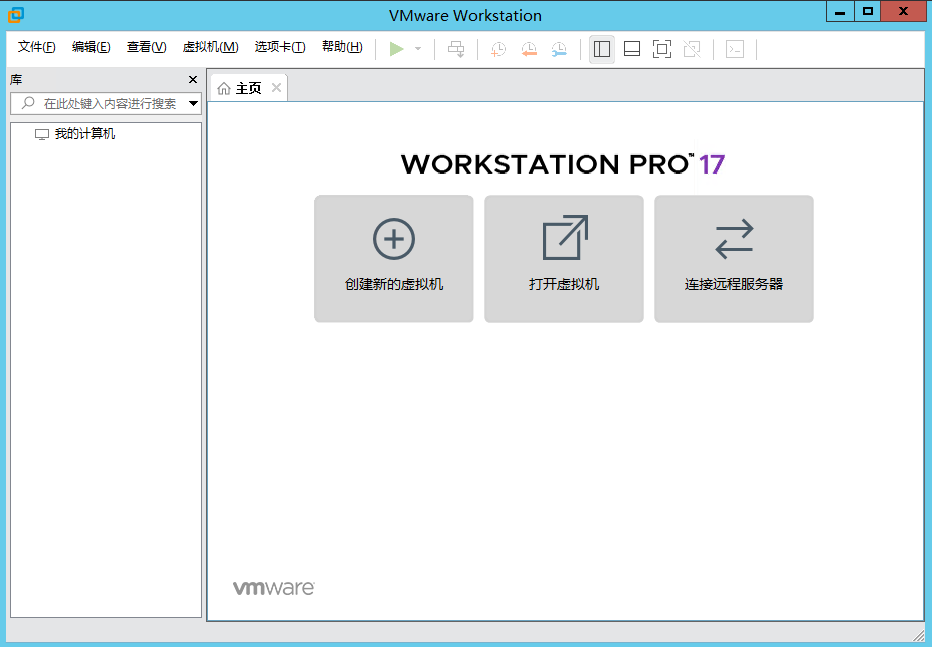Enter full screen mode icon
Image resolution: width=932 pixels, height=647 pixels.
click(662, 49)
